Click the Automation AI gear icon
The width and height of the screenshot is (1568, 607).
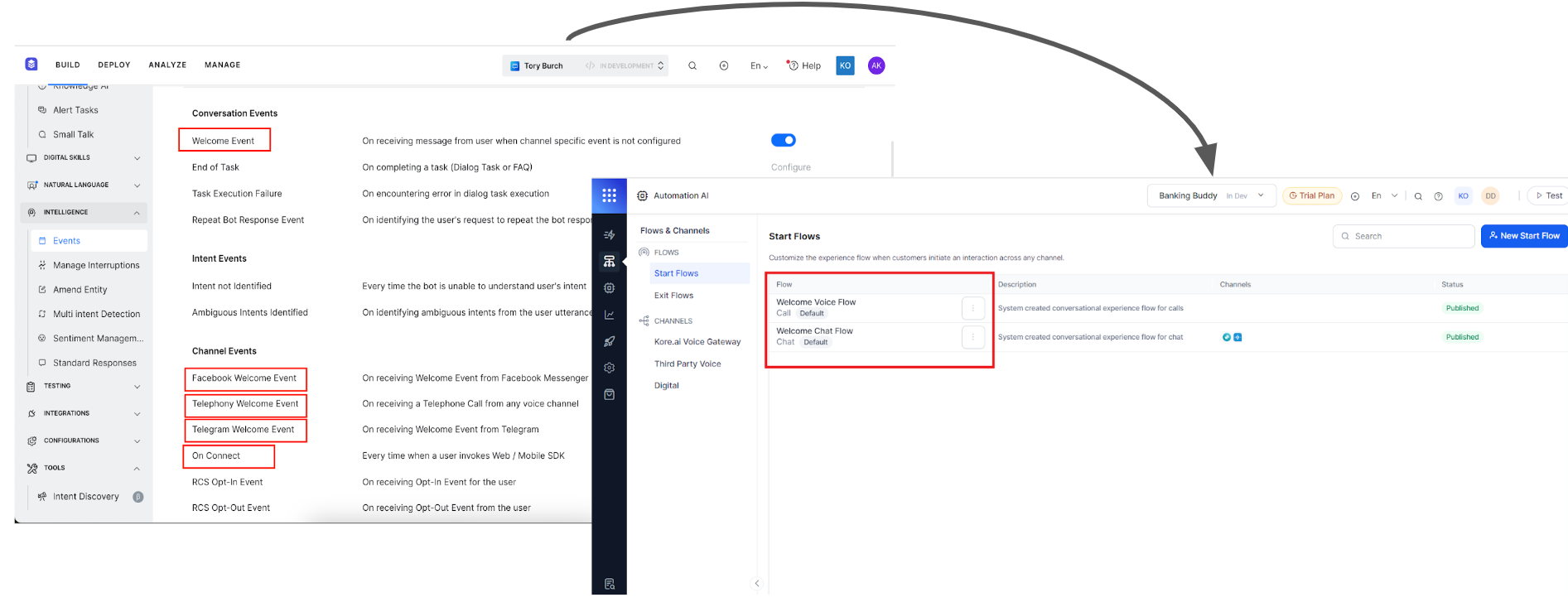click(642, 196)
